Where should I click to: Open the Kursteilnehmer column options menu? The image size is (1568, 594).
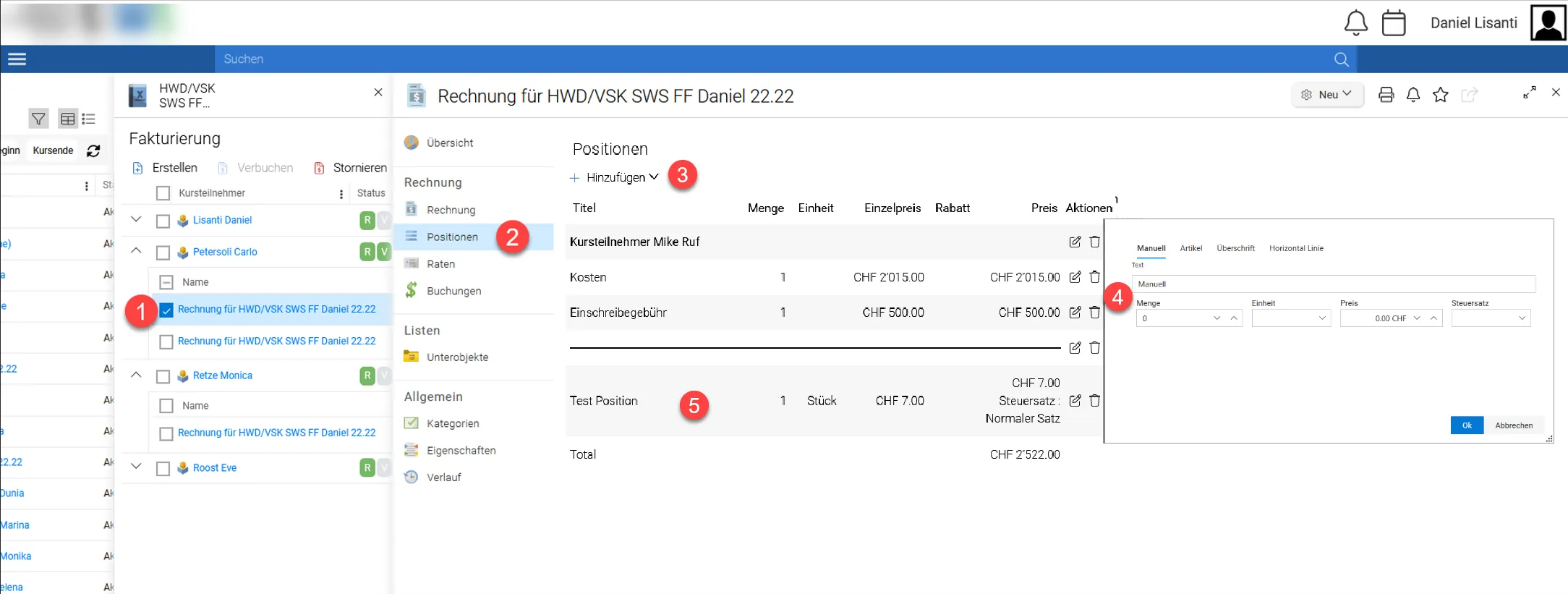341,194
